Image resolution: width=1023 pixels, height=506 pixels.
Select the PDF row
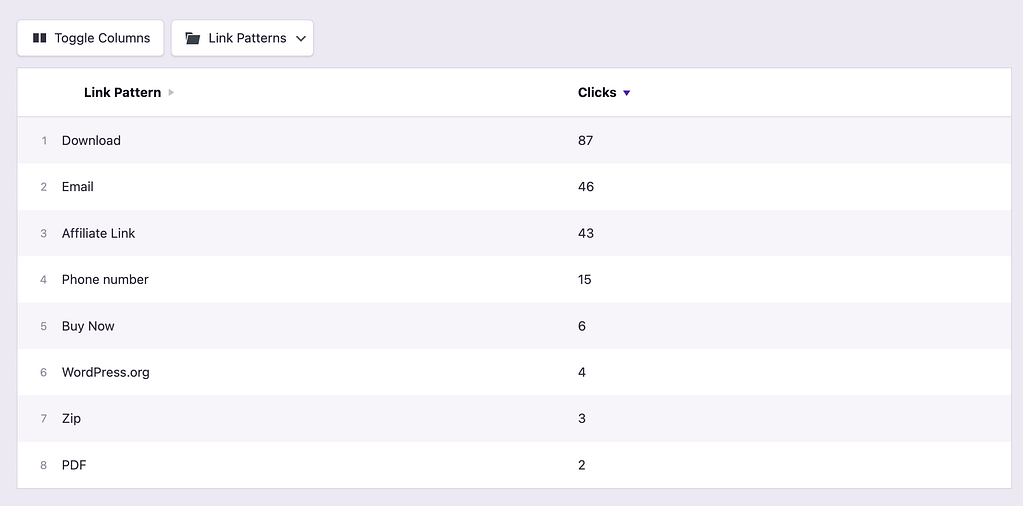click(74, 465)
